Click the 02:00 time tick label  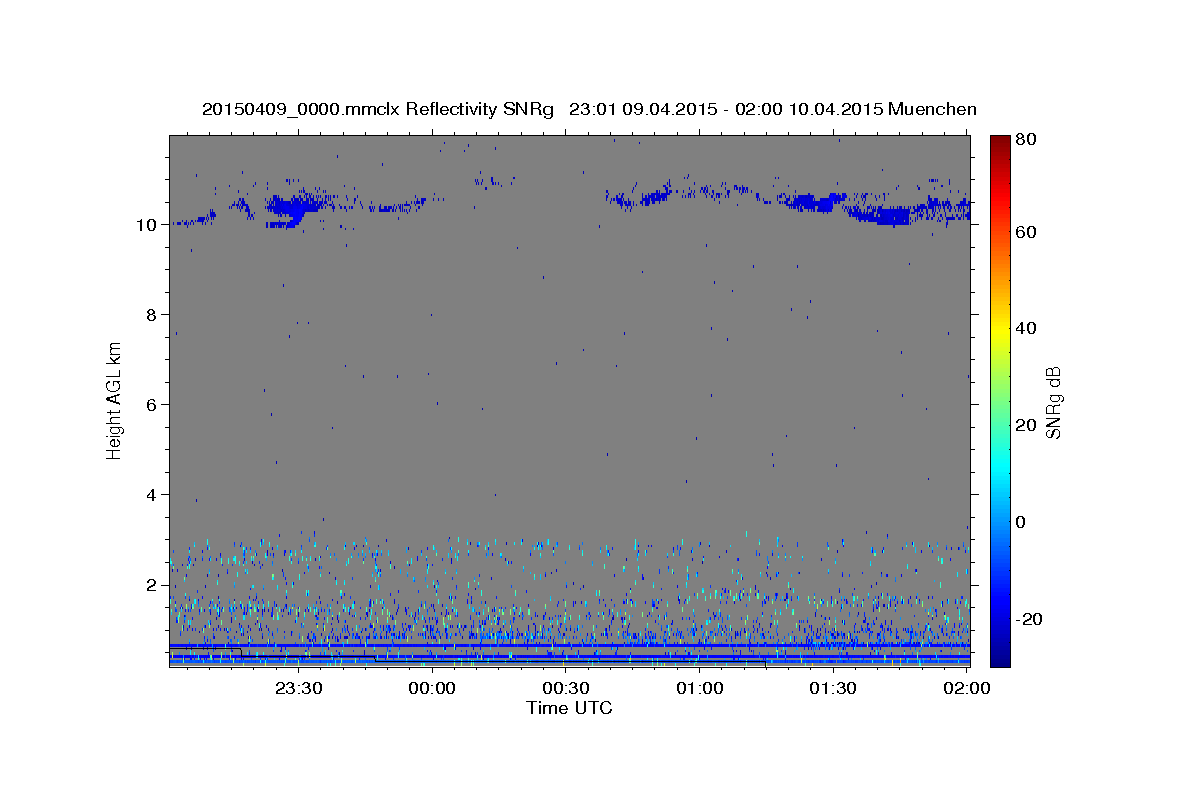[967, 688]
